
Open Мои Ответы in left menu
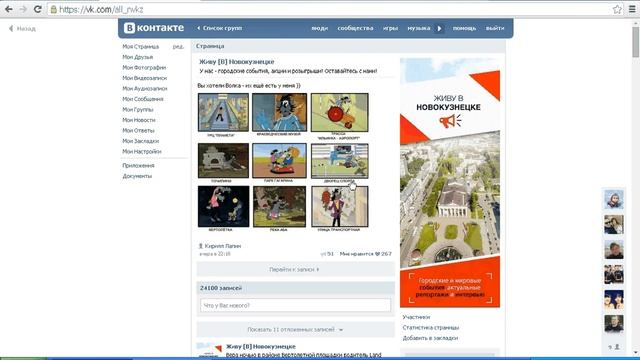pos(138,131)
